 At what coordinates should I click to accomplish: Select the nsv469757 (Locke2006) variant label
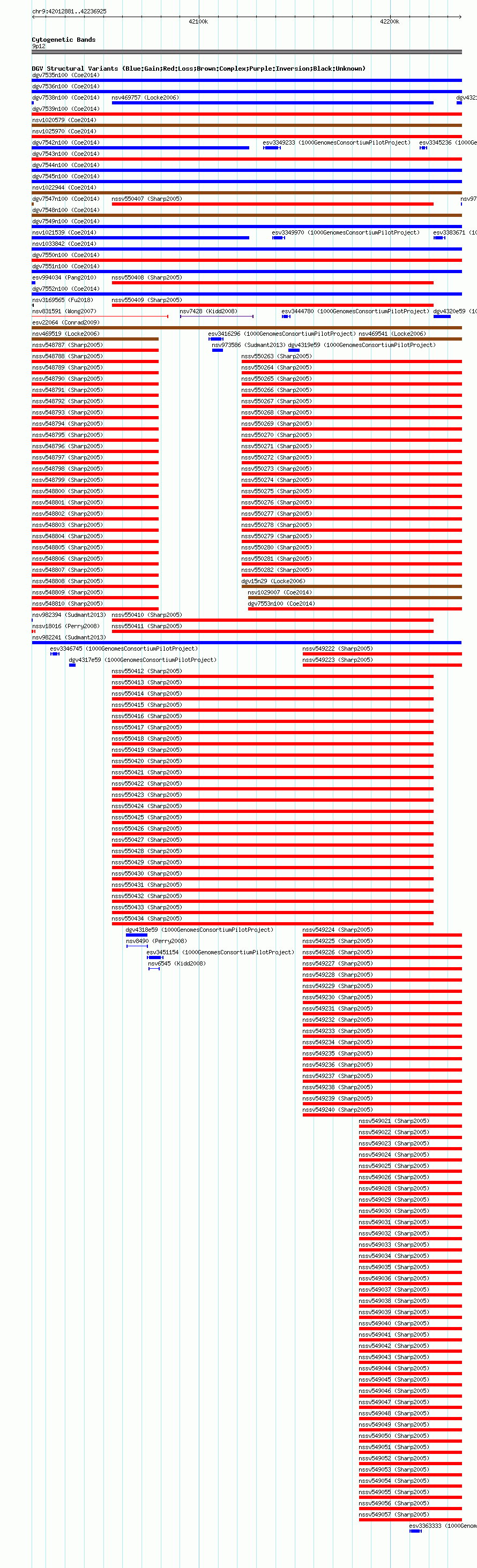(x=145, y=98)
